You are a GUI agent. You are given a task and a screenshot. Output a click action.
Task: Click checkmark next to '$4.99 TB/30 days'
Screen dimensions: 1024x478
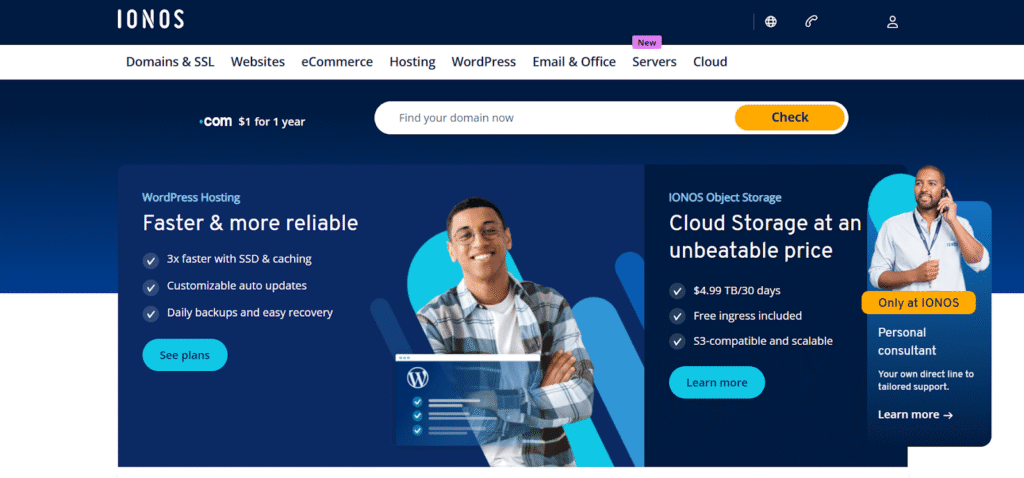pos(678,292)
